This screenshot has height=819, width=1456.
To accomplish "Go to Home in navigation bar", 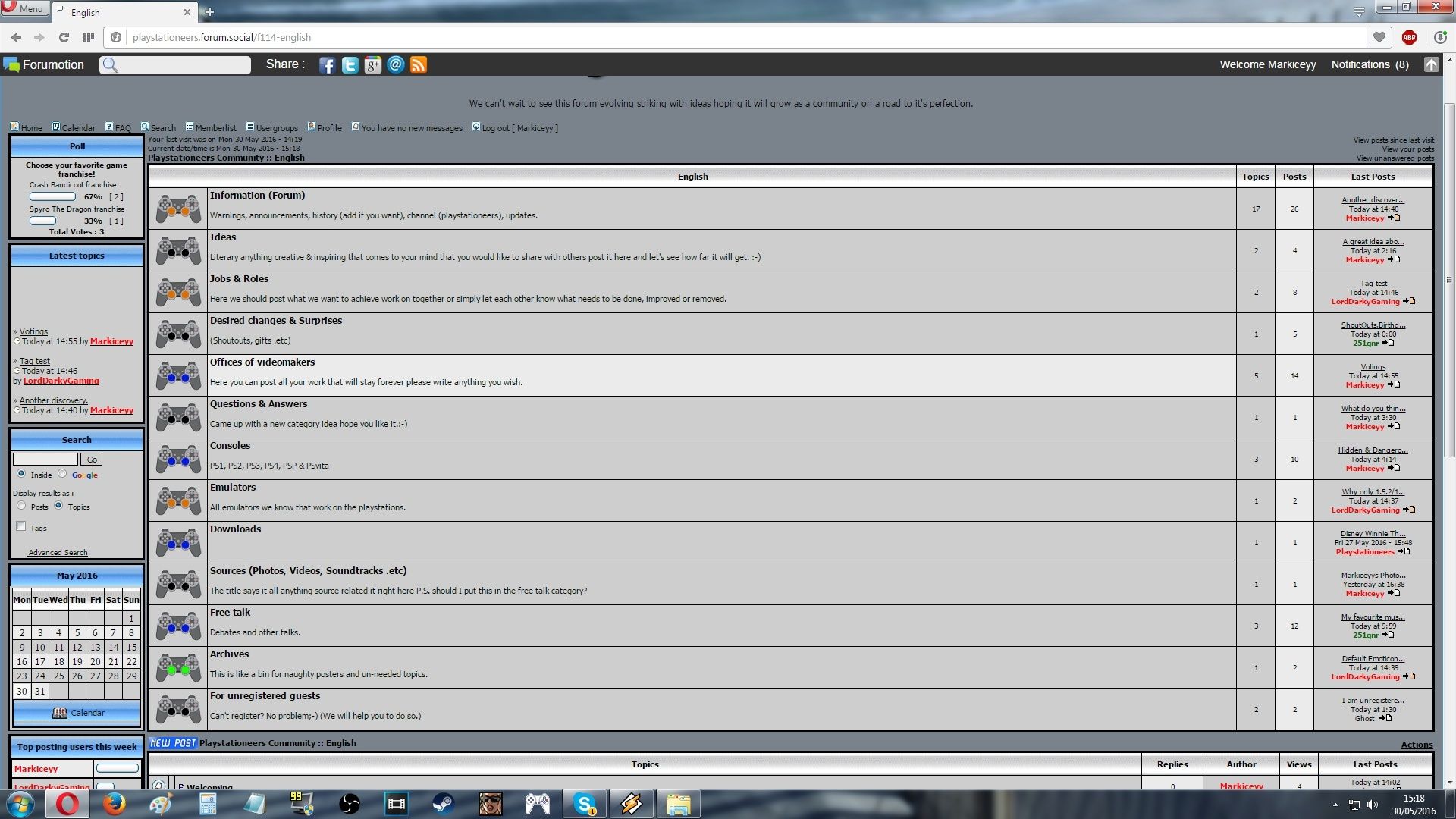I will [x=27, y=127].
